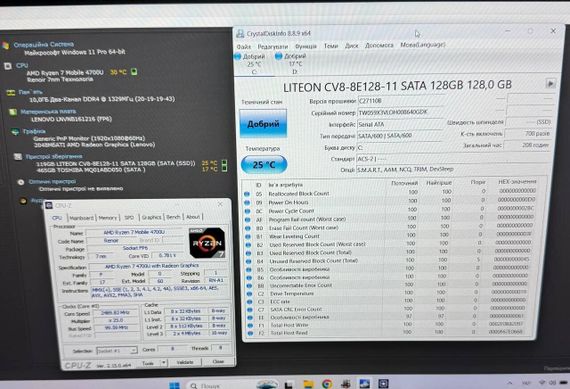Click the taskbar search box
The image size is (570, 389).
click(x=220, y=386)
